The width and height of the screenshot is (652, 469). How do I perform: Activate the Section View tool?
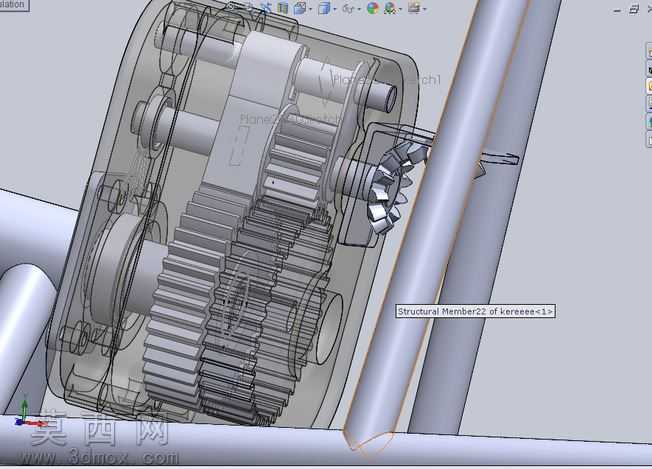click(x=283, y=8)
